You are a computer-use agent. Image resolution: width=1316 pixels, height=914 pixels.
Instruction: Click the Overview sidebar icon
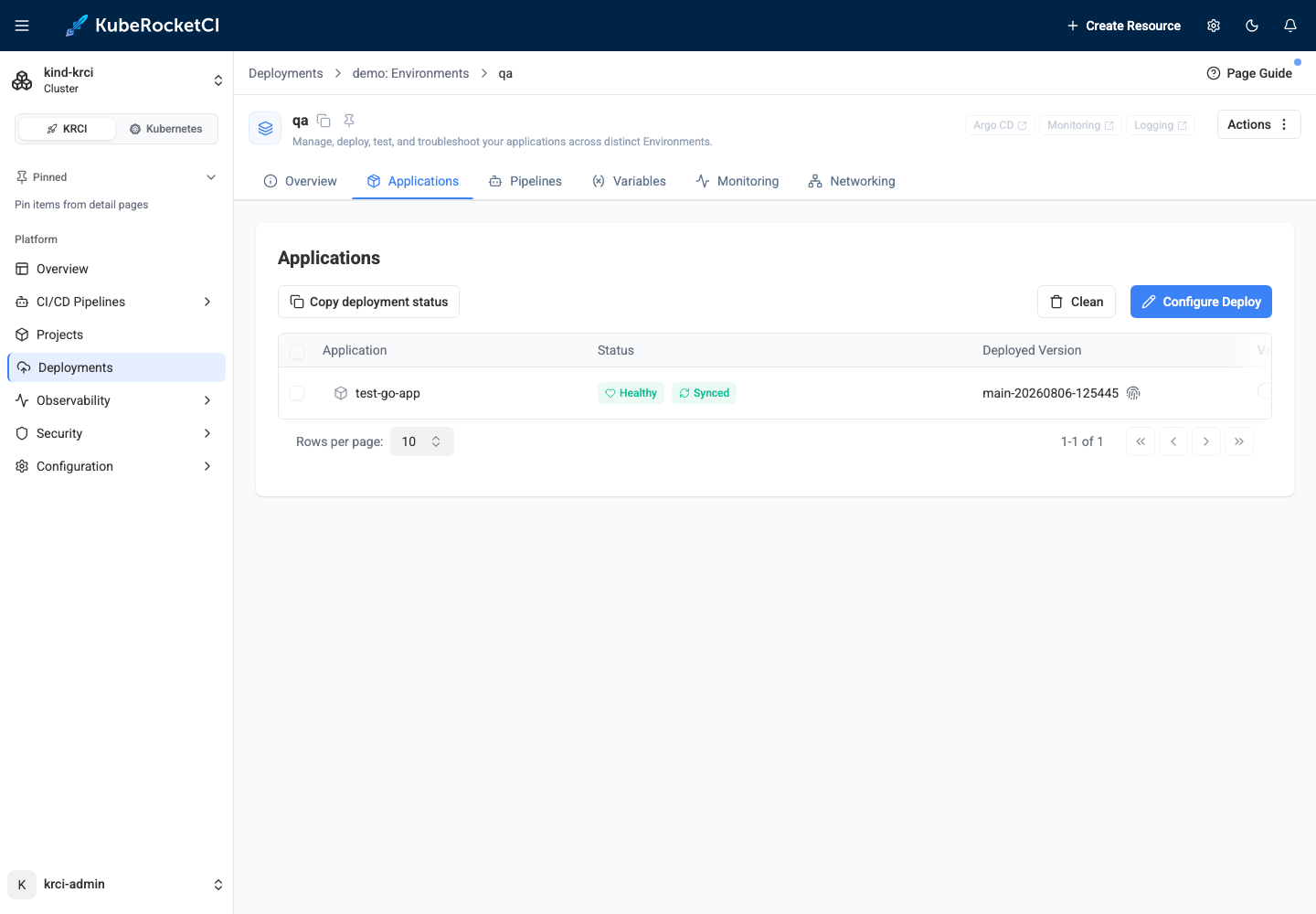point(22,269)
